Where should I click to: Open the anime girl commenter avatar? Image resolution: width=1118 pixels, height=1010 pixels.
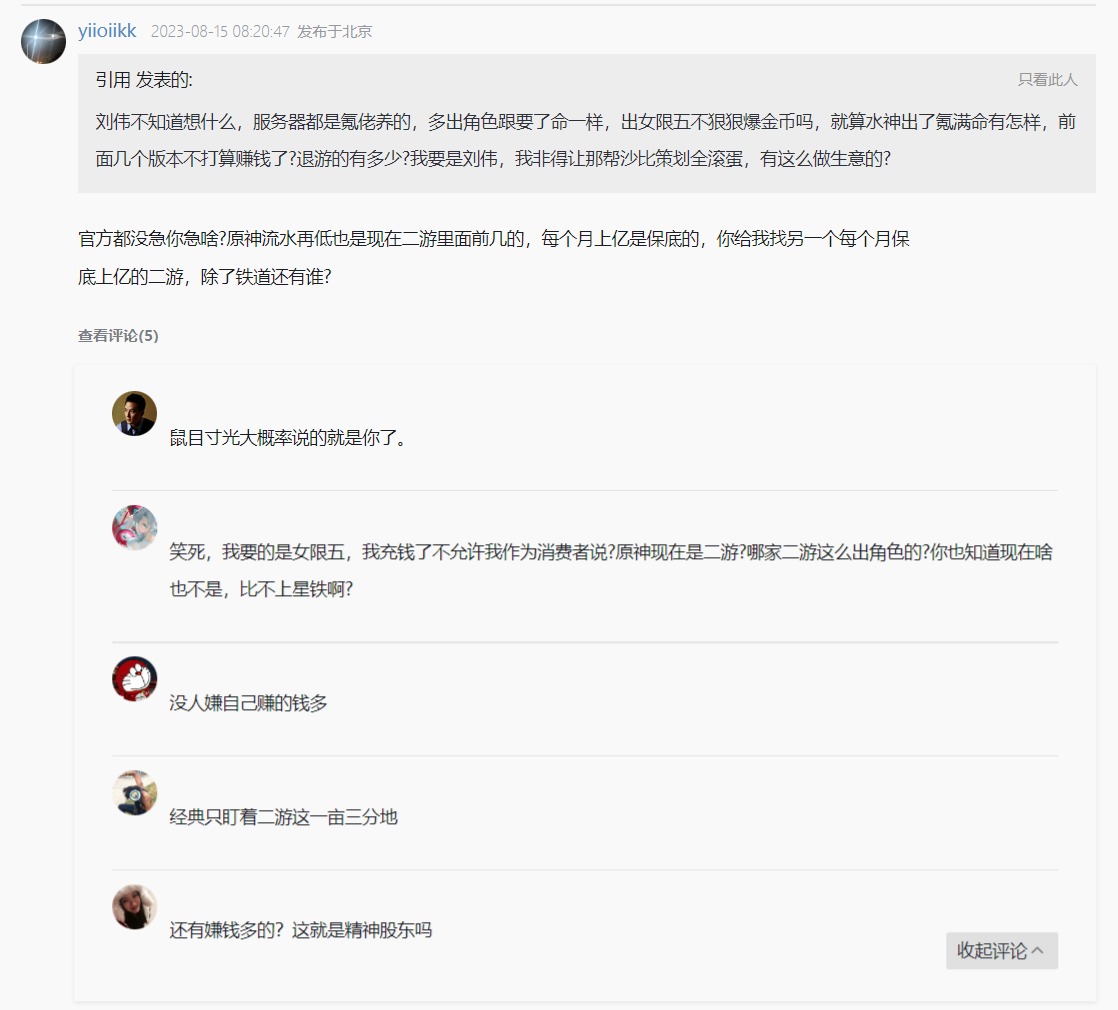coord(135,527)
